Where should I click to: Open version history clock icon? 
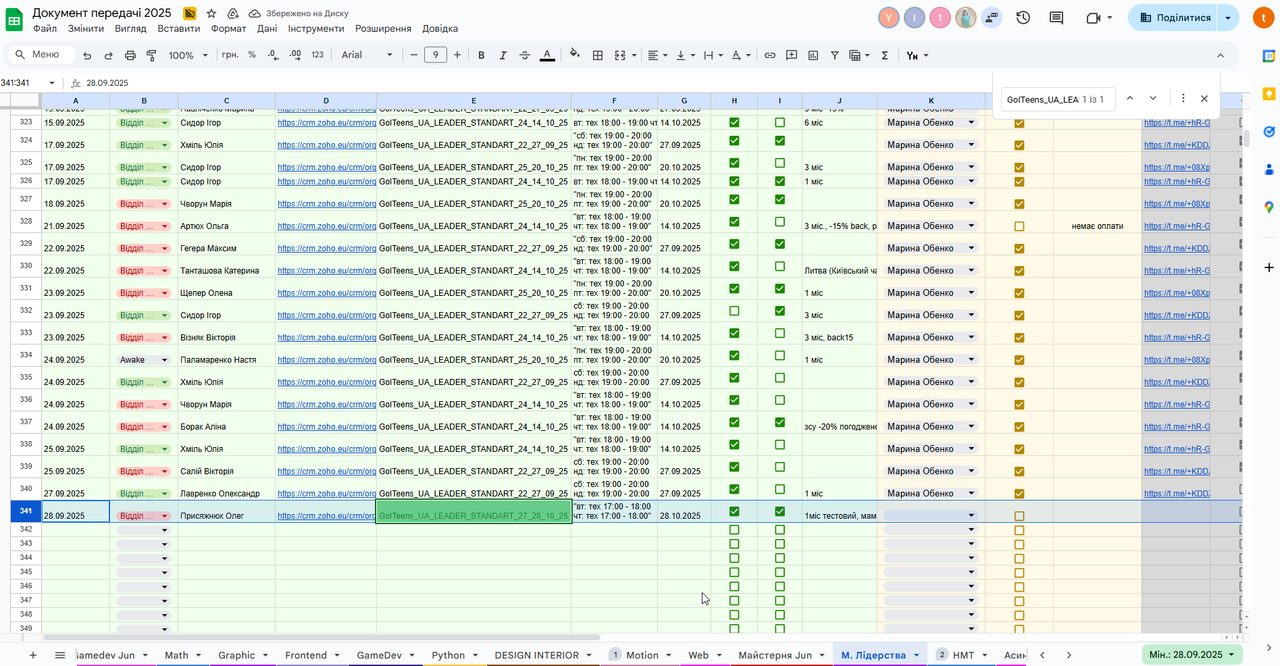pyautogui.click(x=1023, y=18)
